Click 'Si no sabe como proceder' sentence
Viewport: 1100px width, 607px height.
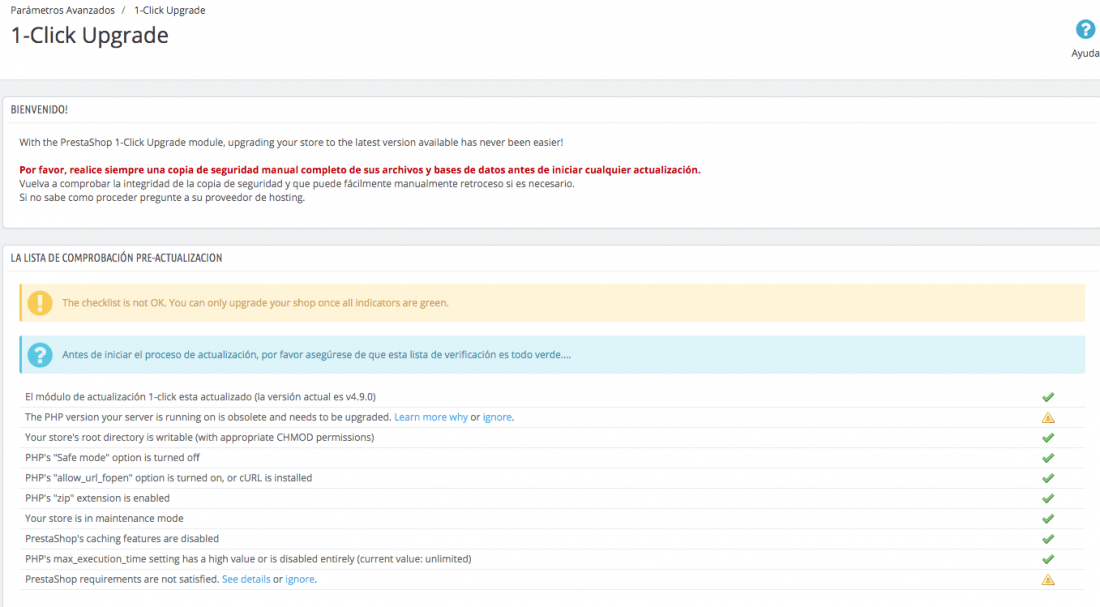[162, 198]
